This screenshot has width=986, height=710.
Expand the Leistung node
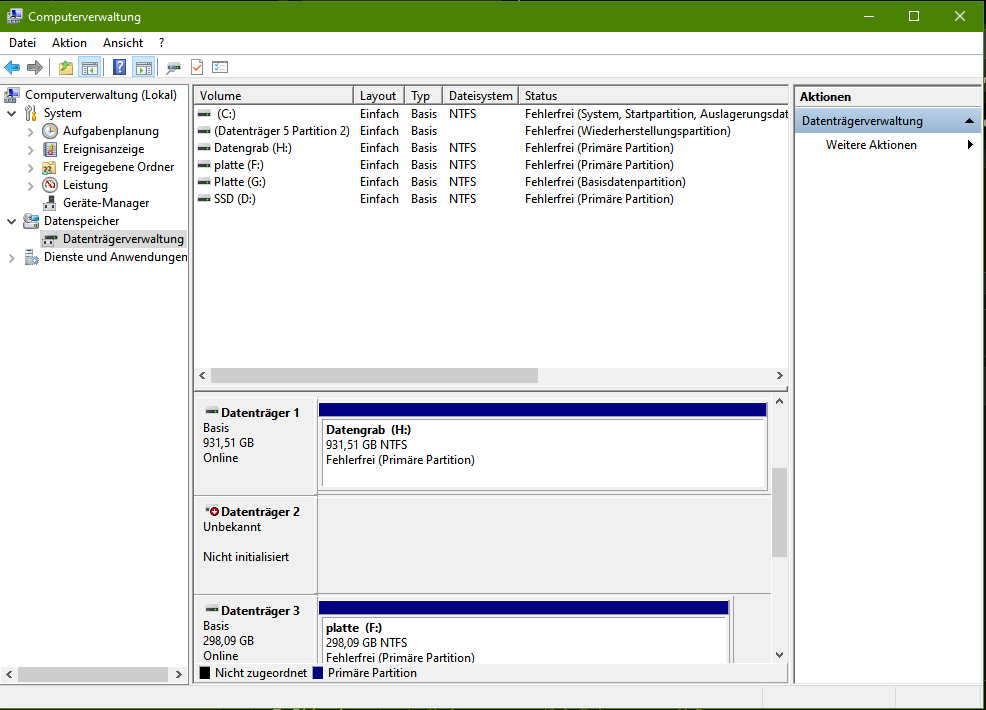(x=30, y=186)
